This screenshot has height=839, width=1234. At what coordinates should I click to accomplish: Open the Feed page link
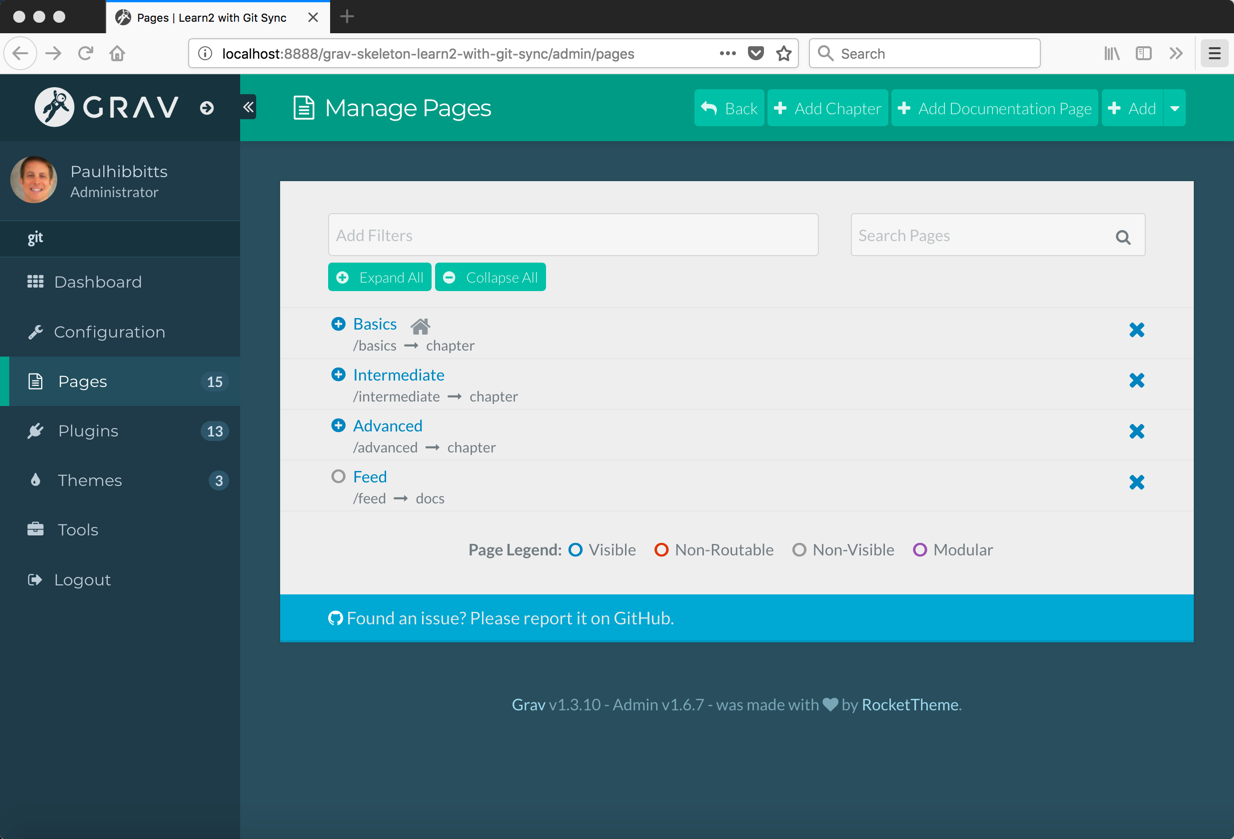tap(370, 477)
